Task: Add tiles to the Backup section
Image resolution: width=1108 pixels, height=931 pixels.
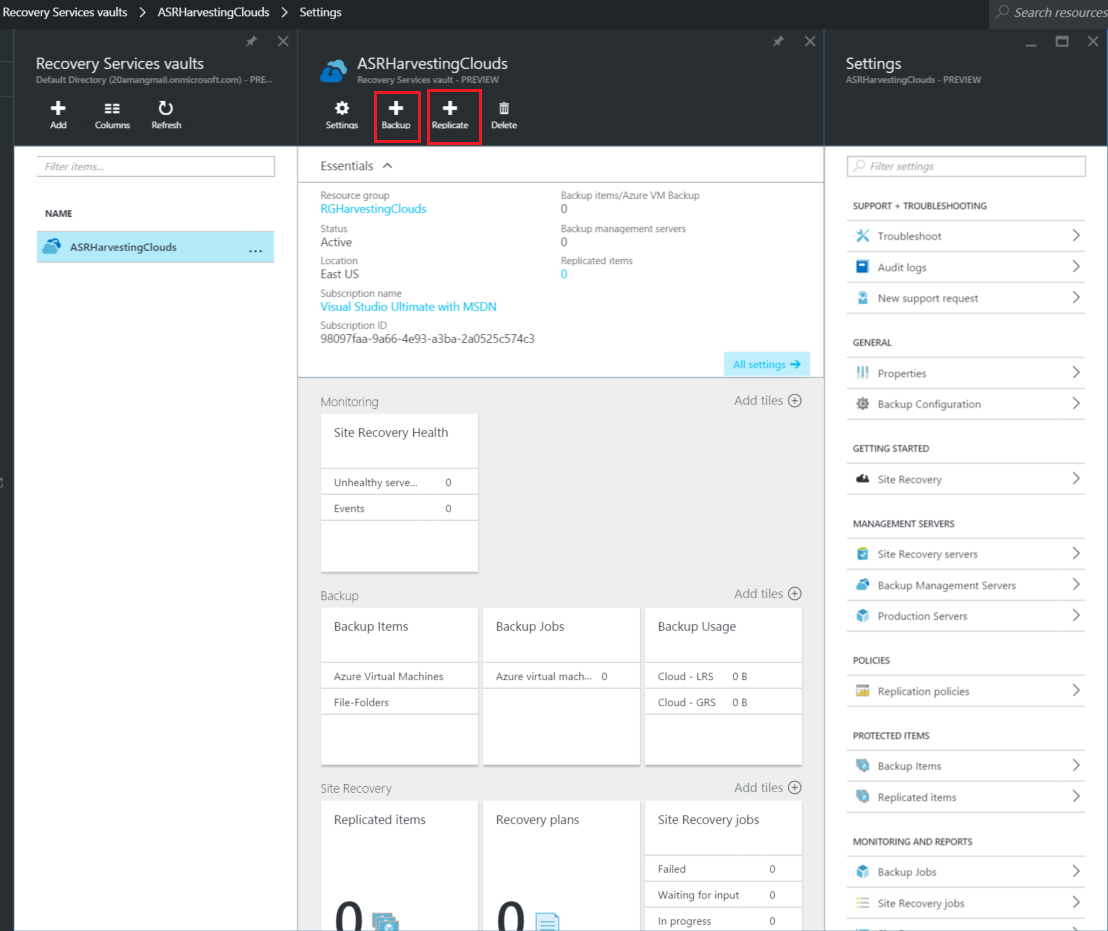Action: click(x=767, y=593)
